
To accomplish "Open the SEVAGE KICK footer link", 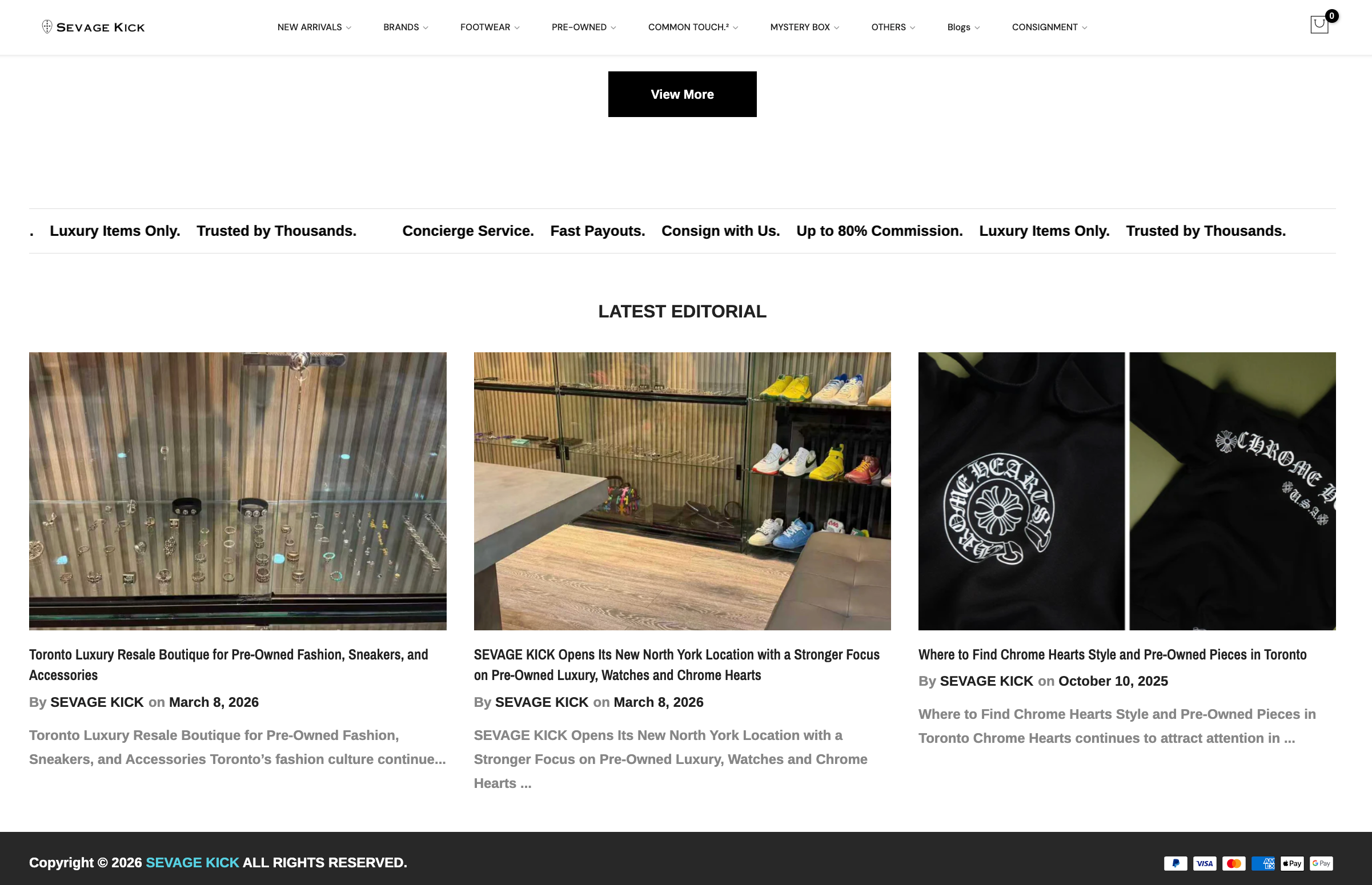I will [192, 863].
